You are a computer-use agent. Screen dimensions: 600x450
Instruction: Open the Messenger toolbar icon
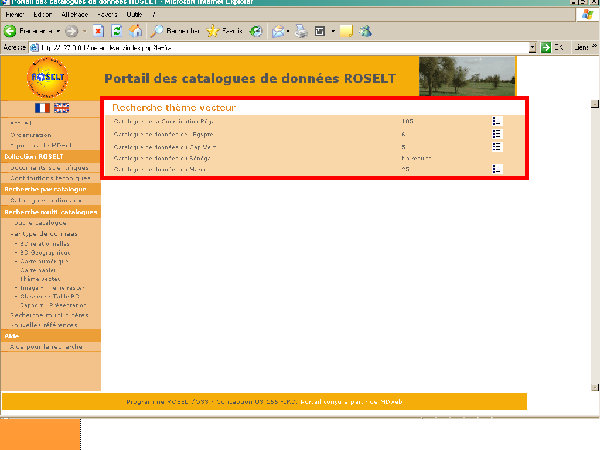pos(365,31)
